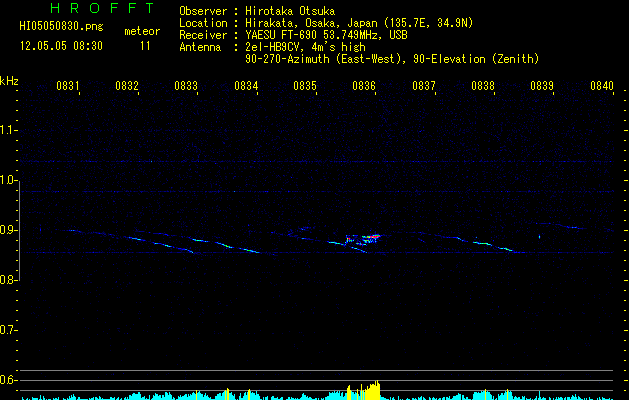The image size is (629, 400).
Task: Click the bright red meteor echo near 0836
Action: [373, 237]
